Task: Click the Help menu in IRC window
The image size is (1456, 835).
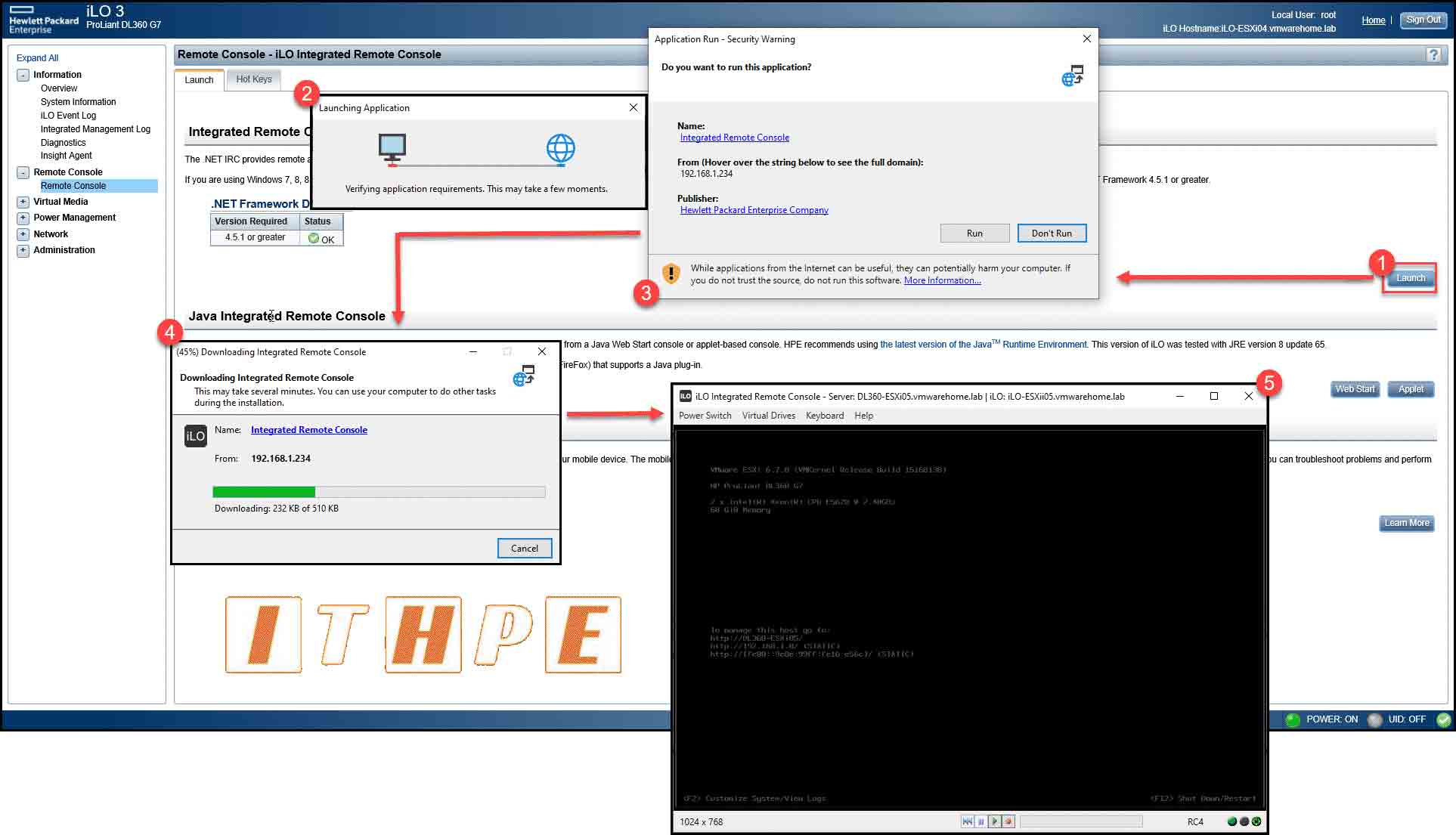Action: (x=863, y=414)
